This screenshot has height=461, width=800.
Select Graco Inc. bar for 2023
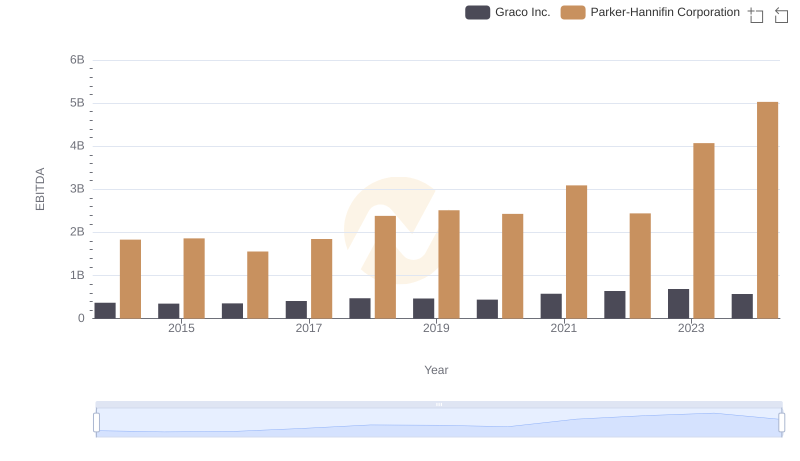678,304
